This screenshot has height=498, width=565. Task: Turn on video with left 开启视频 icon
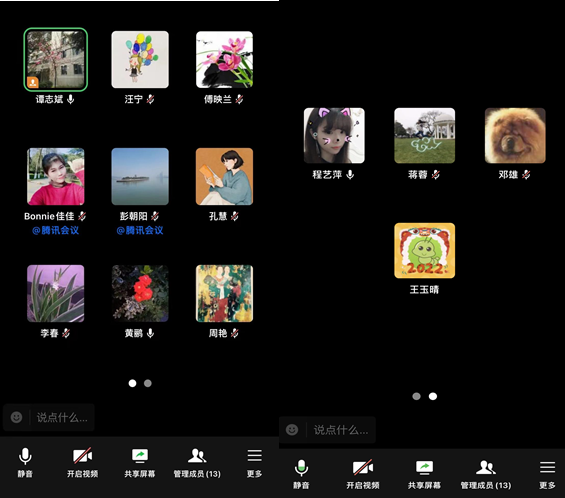click(x=83, y=456)
